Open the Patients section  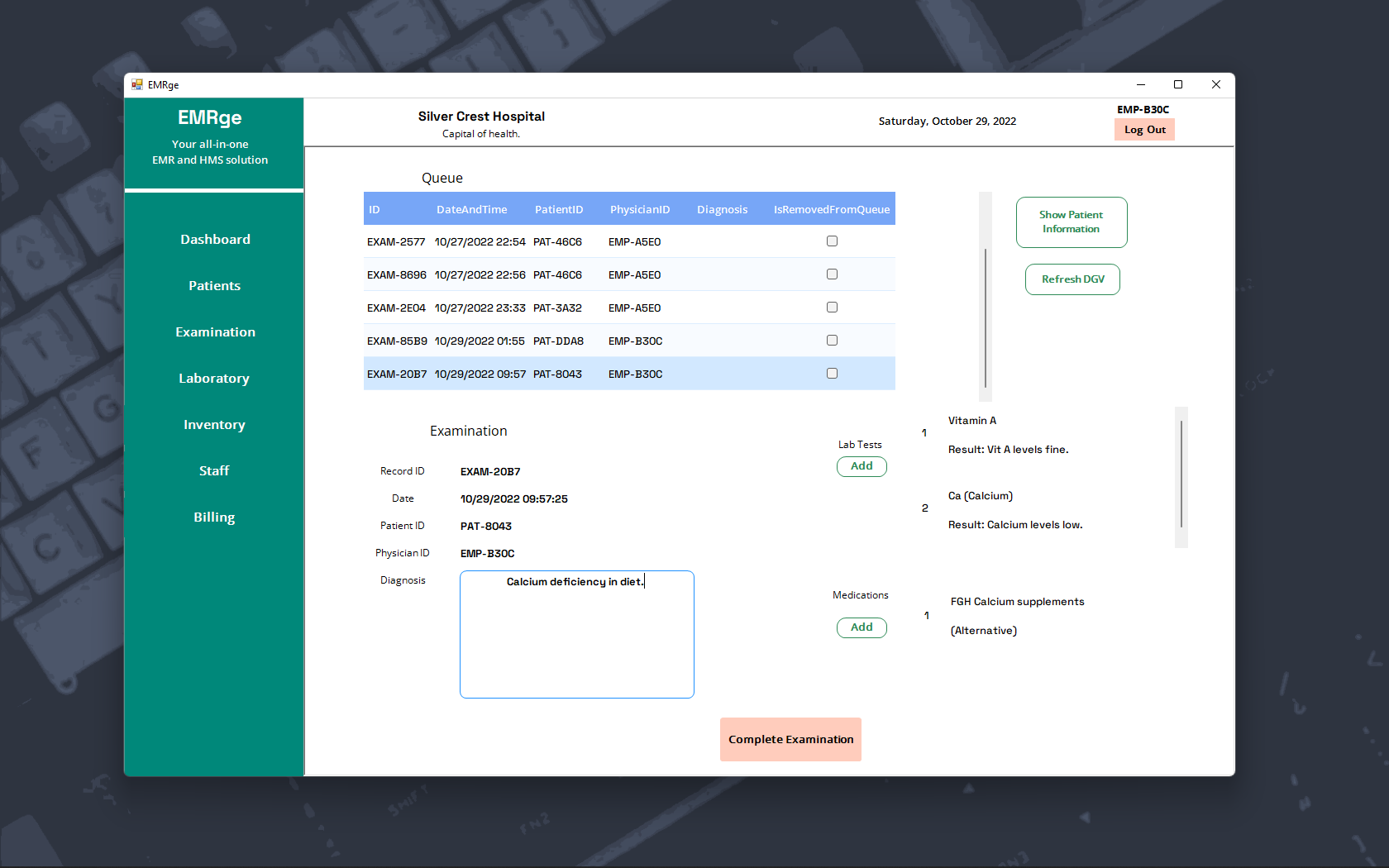[x=214, y=285]
